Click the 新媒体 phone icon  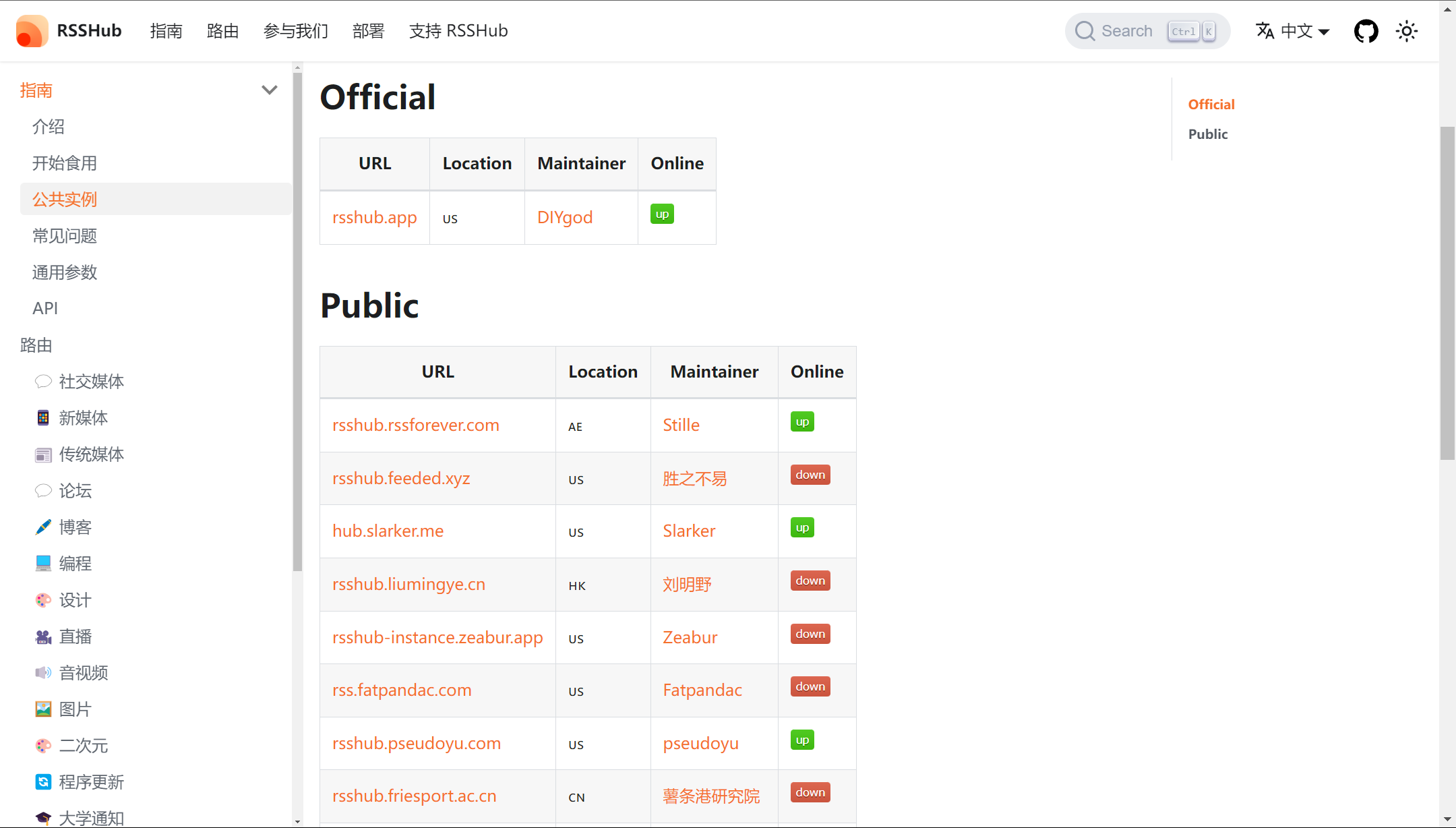coord(43,418)
